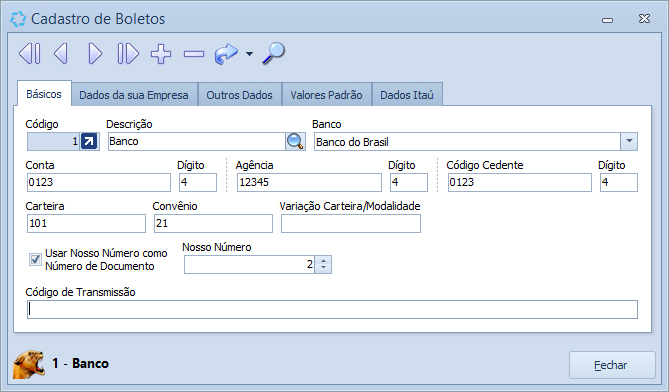This screenshot has height=392, width=669.
Task: Click the tiger logo icon at bottom
Action: pyautogui.click(x=29, y=364)
